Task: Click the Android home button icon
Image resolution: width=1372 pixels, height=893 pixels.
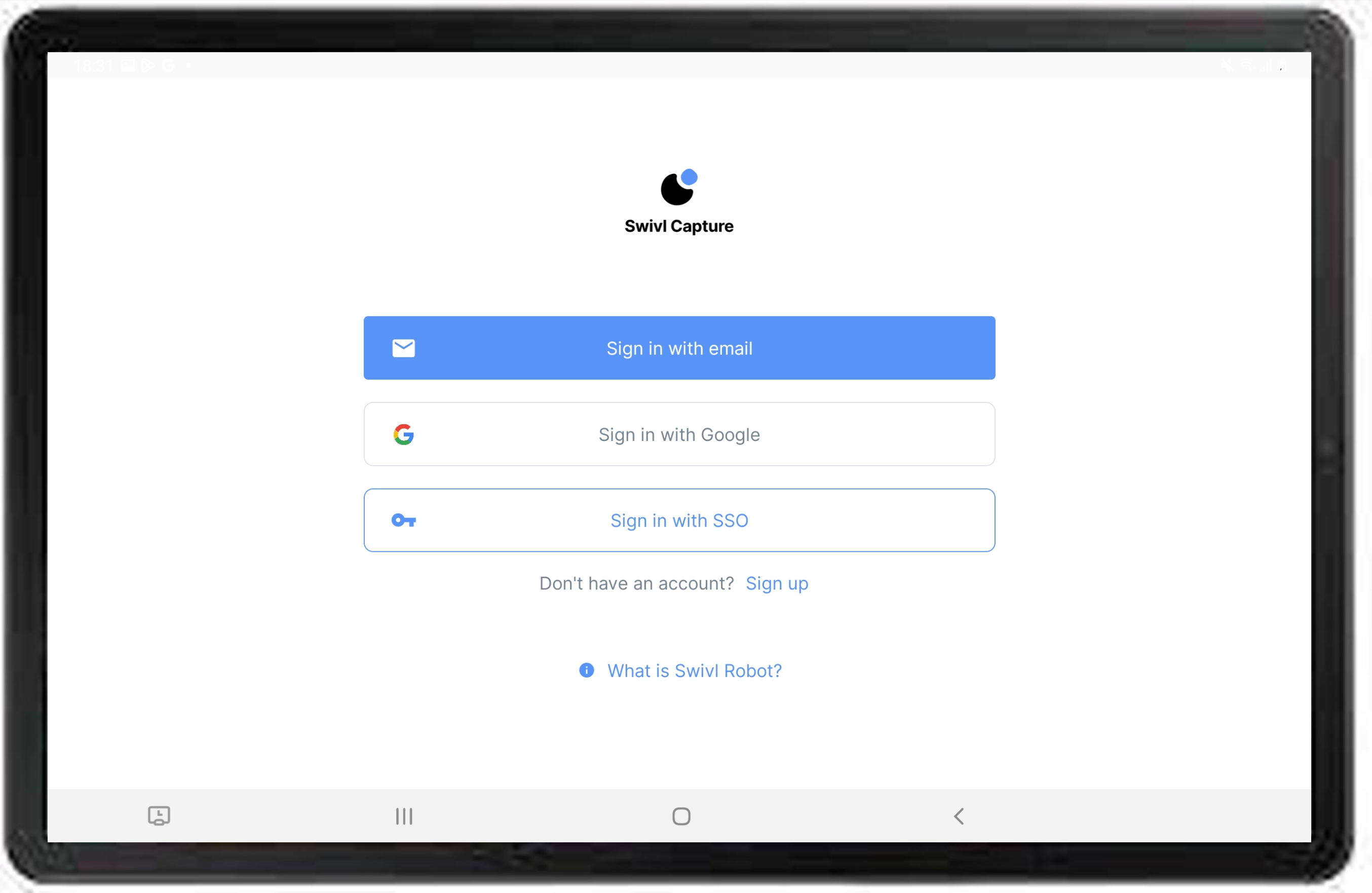Action: (681, 815)
